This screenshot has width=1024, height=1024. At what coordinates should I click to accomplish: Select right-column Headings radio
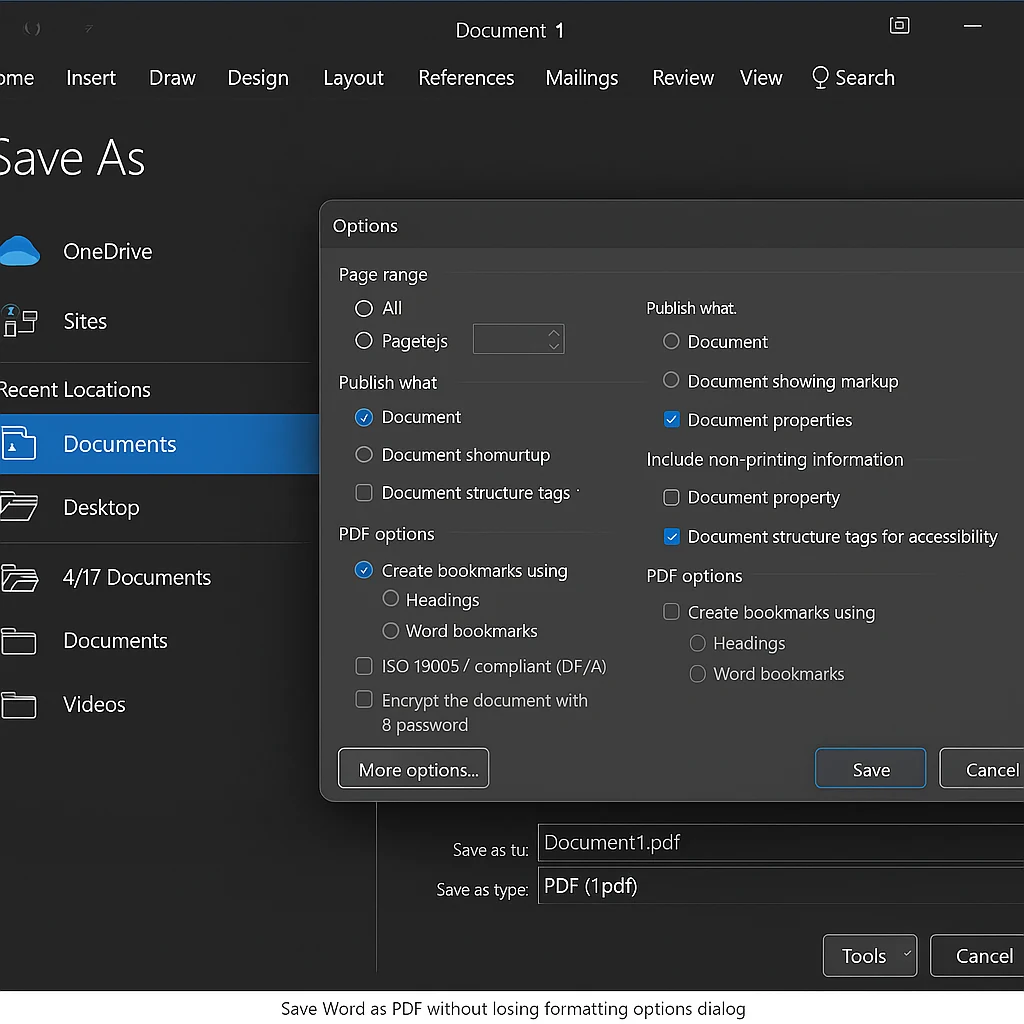697,643
